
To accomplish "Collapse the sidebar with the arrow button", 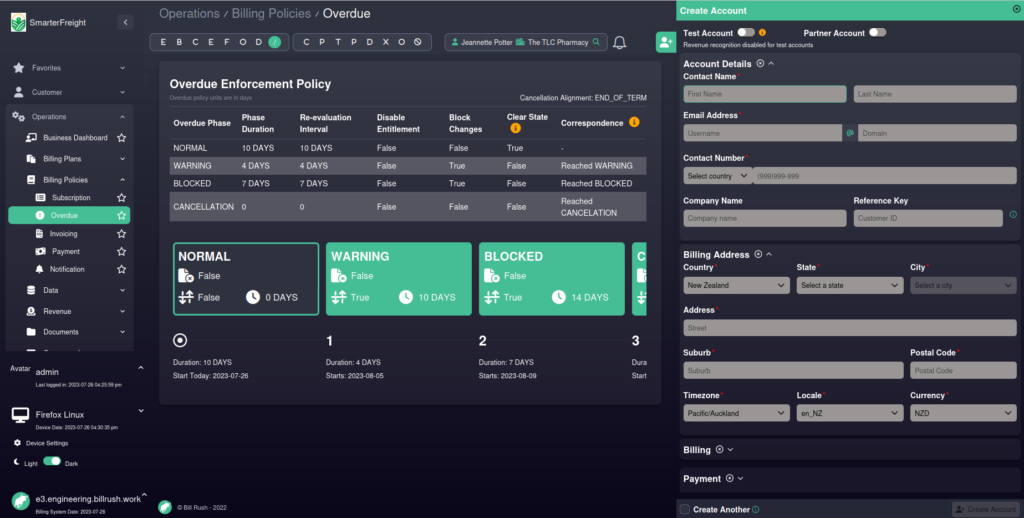I will pyautogui.click(x=125, y=22).
